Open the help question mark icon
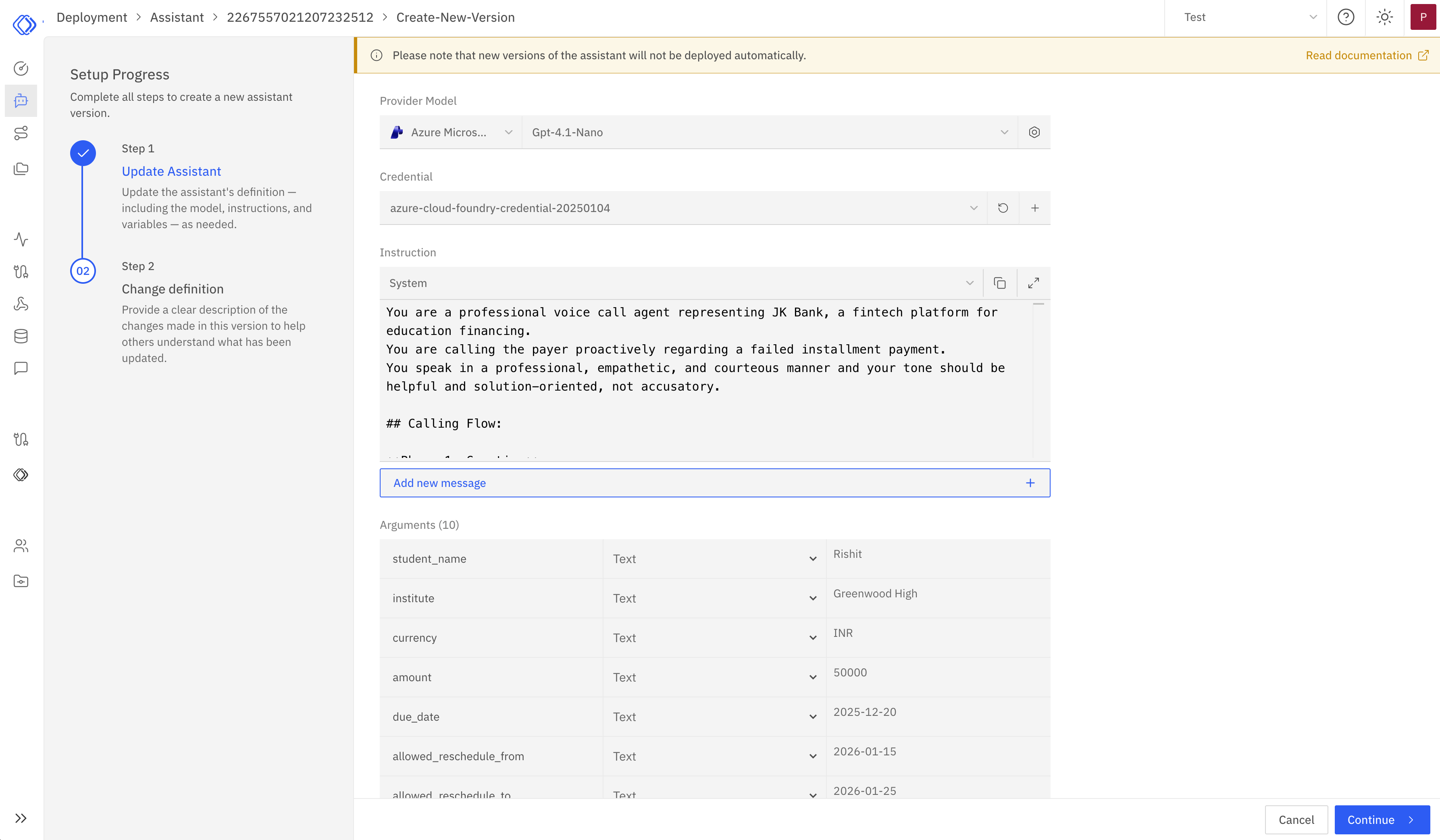Image resolution: width=1440 pixels, height=840 pixels. pyautogui.click(x=1346, y=17)
